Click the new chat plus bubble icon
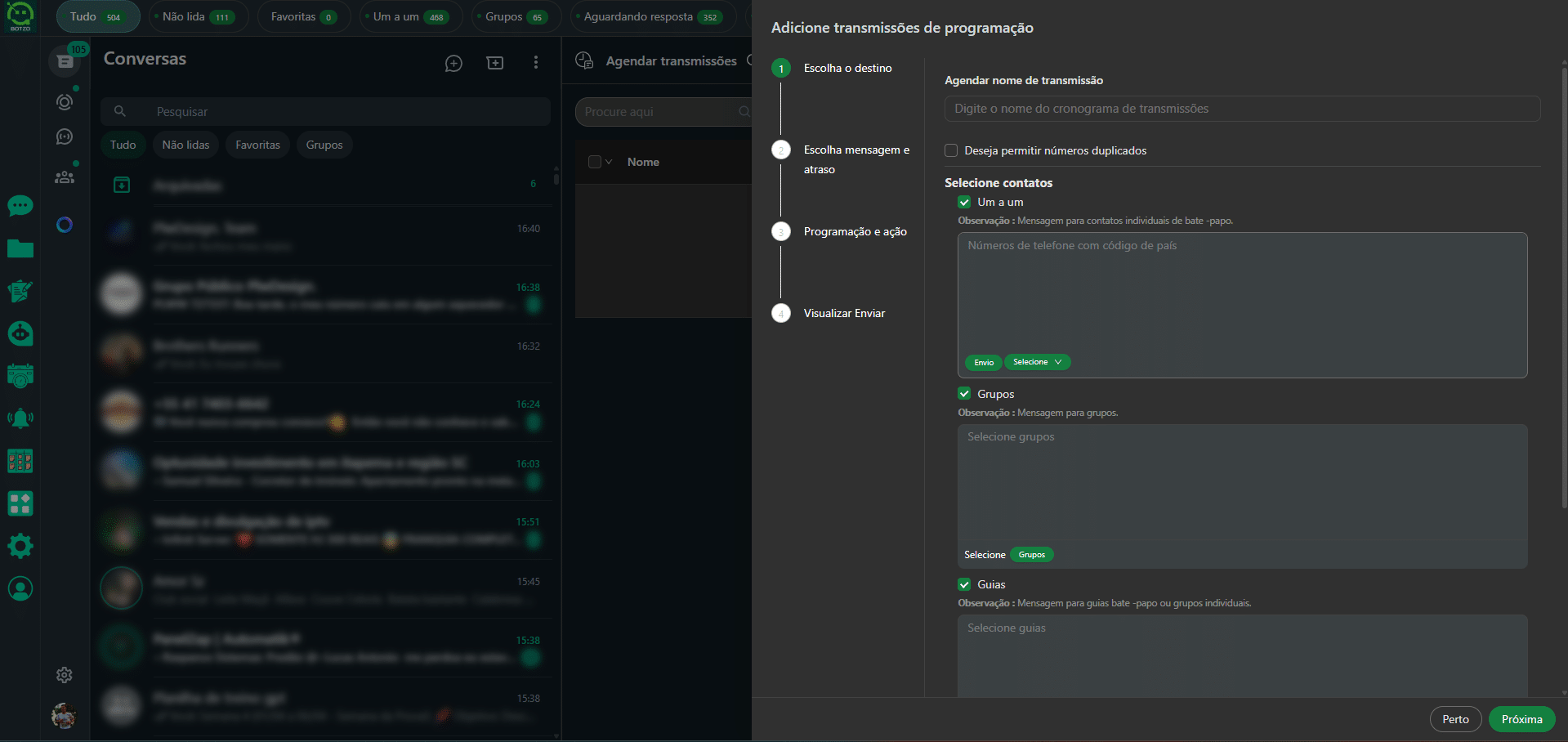The width and height of the screenshot is (1568, 742). pyautogui.click(x=453, y=63)
